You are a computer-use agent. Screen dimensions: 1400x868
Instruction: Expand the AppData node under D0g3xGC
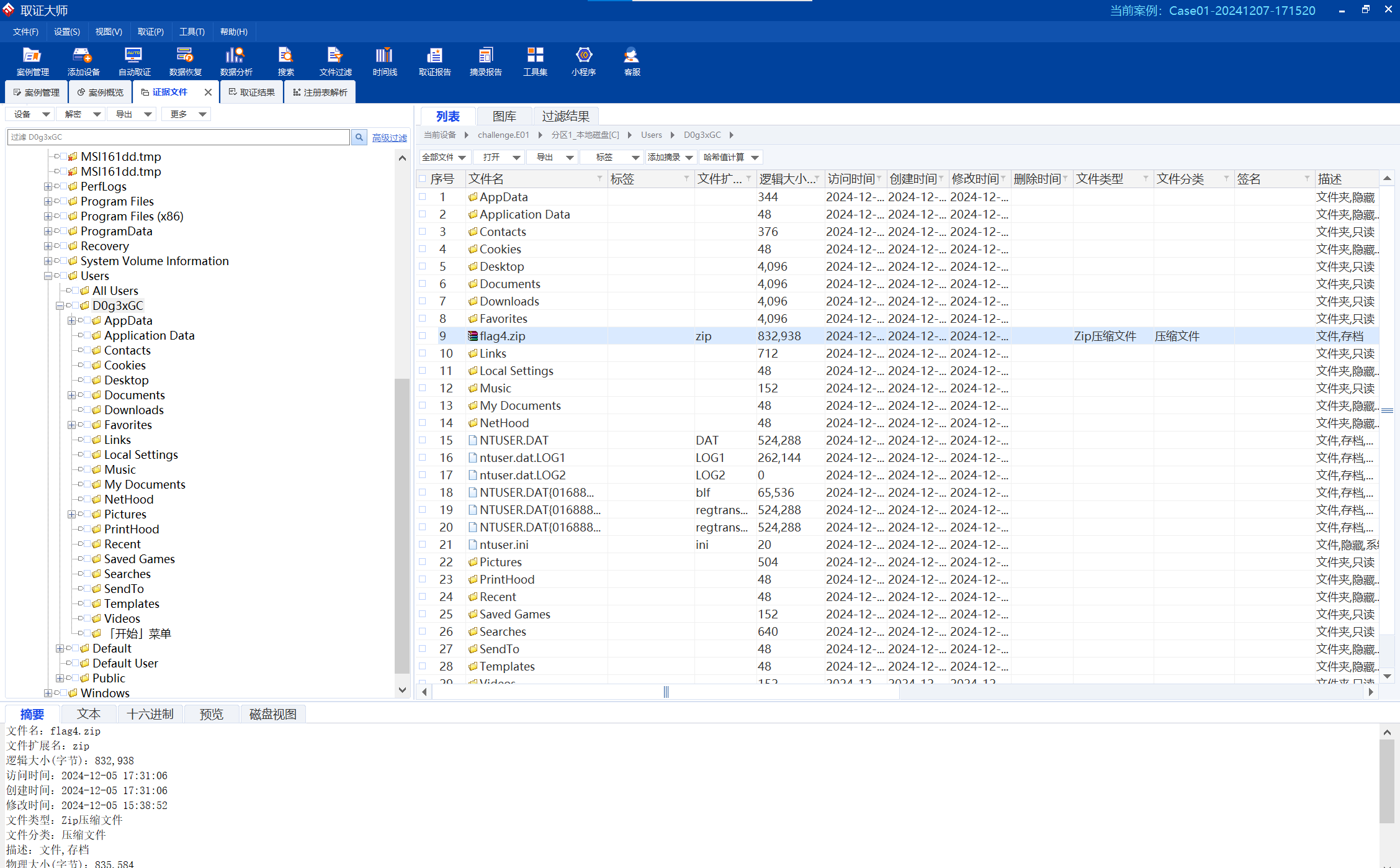click(71, 320)
